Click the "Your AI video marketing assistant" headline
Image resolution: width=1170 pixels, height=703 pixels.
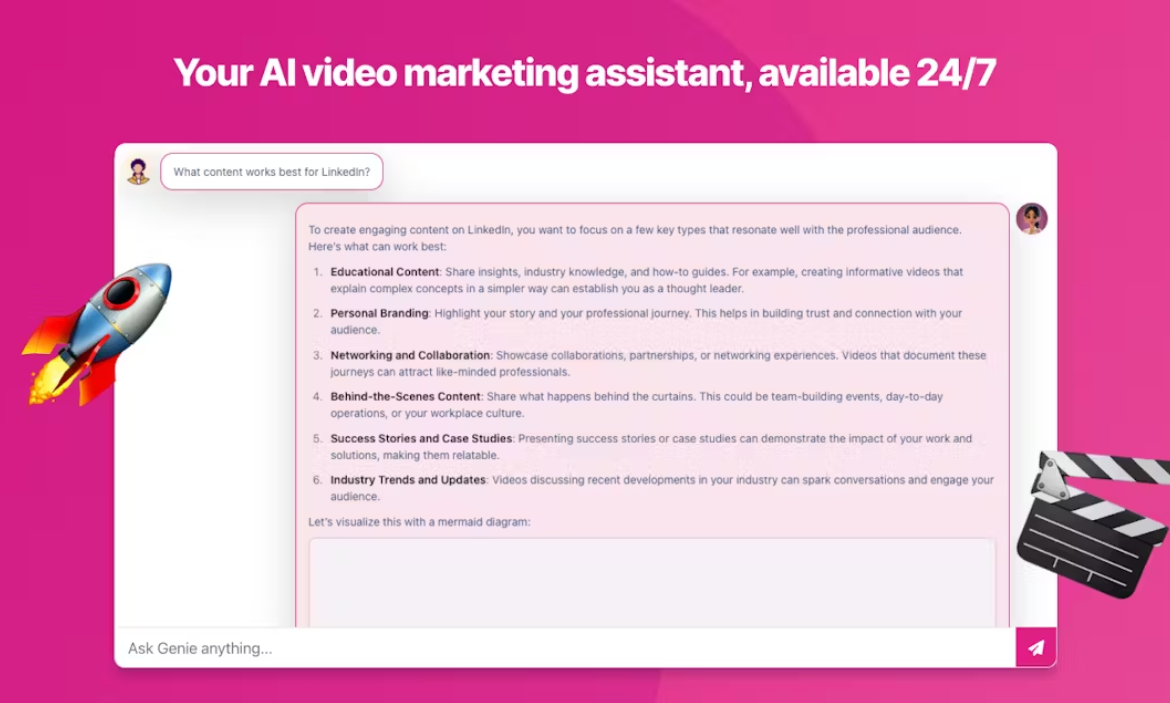(x=585, y=72)
